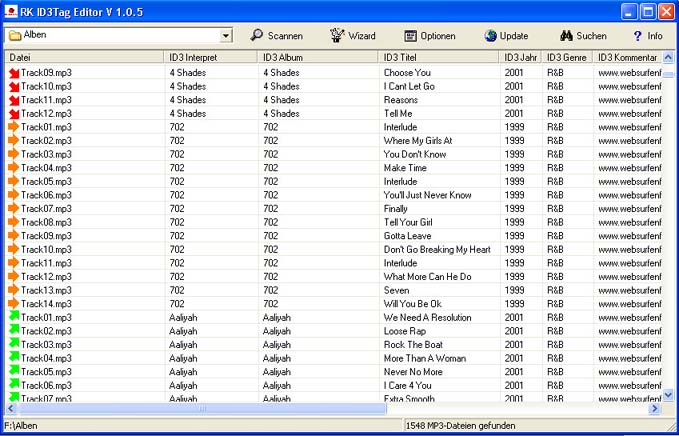Viewport: 679px width, 436px height.
Task: Click orange arrow icon of 702 Track01.mp3
Action: [x=13, y=128]
